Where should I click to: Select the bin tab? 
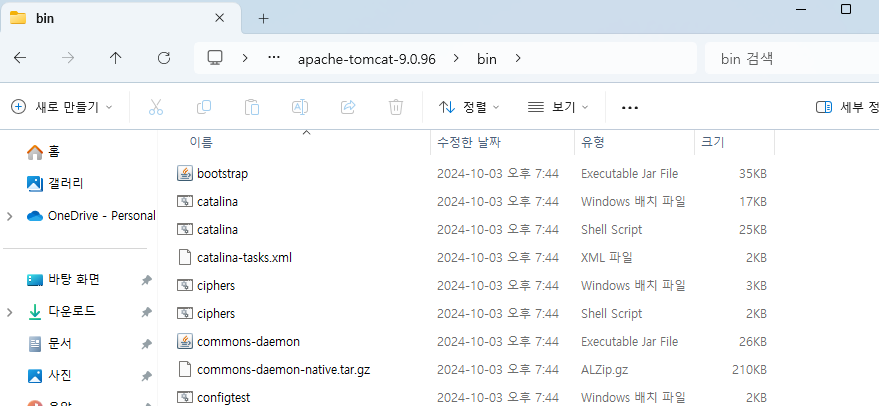(x=120, y=19)
